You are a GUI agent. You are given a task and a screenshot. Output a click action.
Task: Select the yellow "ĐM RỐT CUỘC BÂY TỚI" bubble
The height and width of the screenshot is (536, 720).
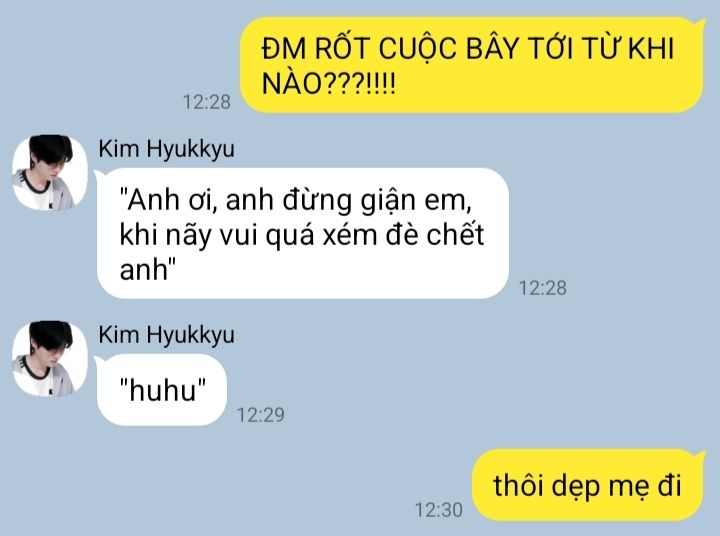point(472,65)
